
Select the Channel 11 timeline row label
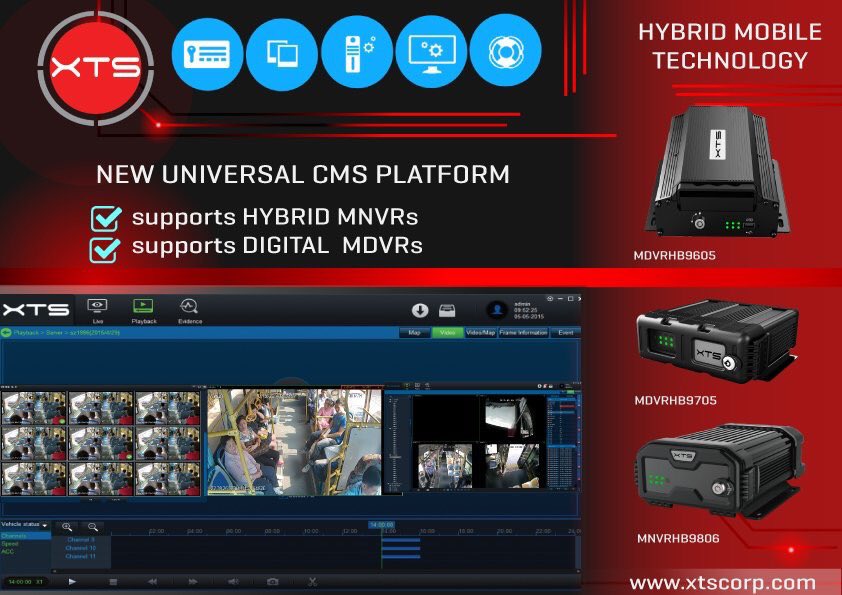click(x=81, y=556)
